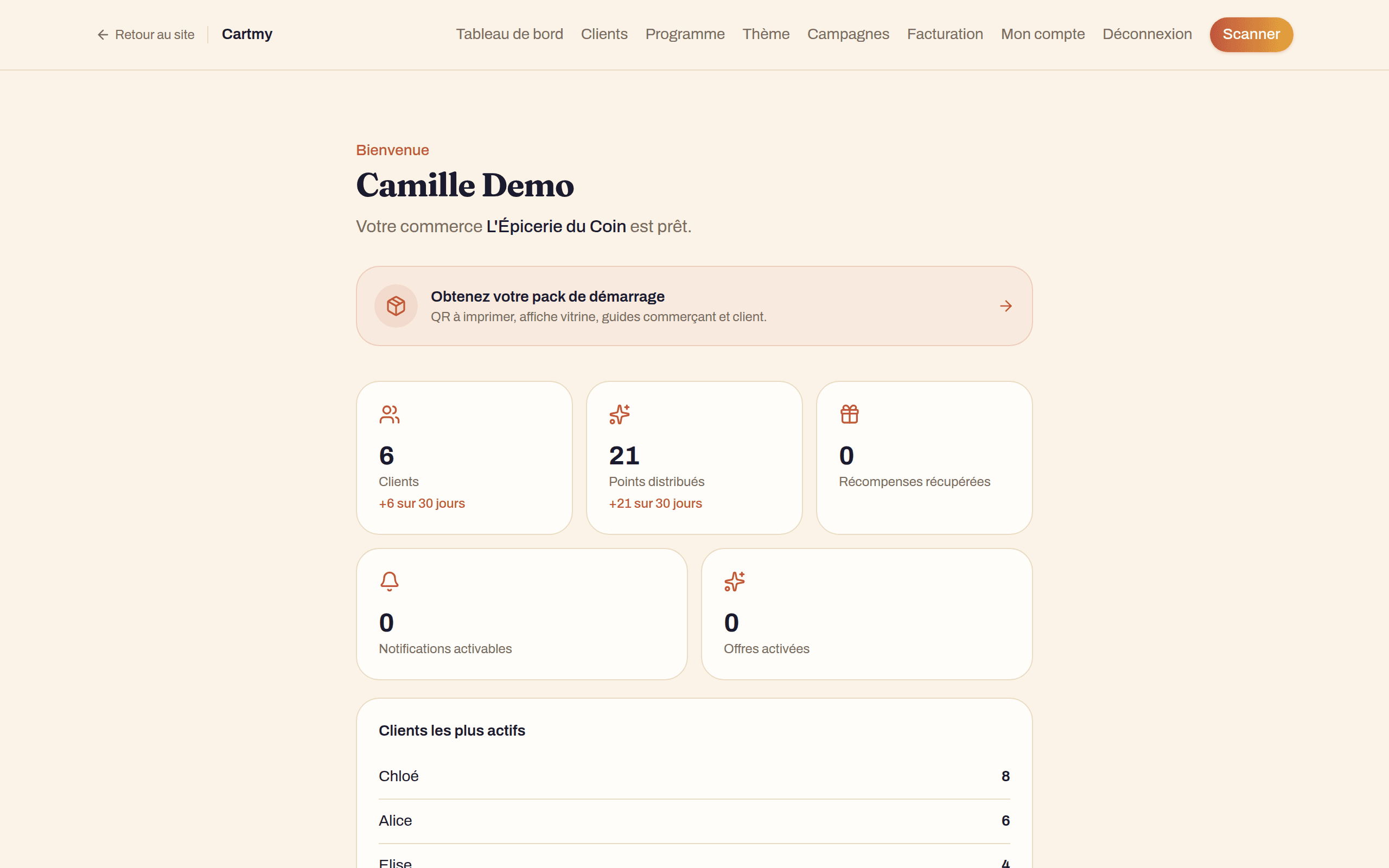Open the Thème navigation item
Image resolution: width=1389 pixels, height=868 pixels.
point(766,34)
